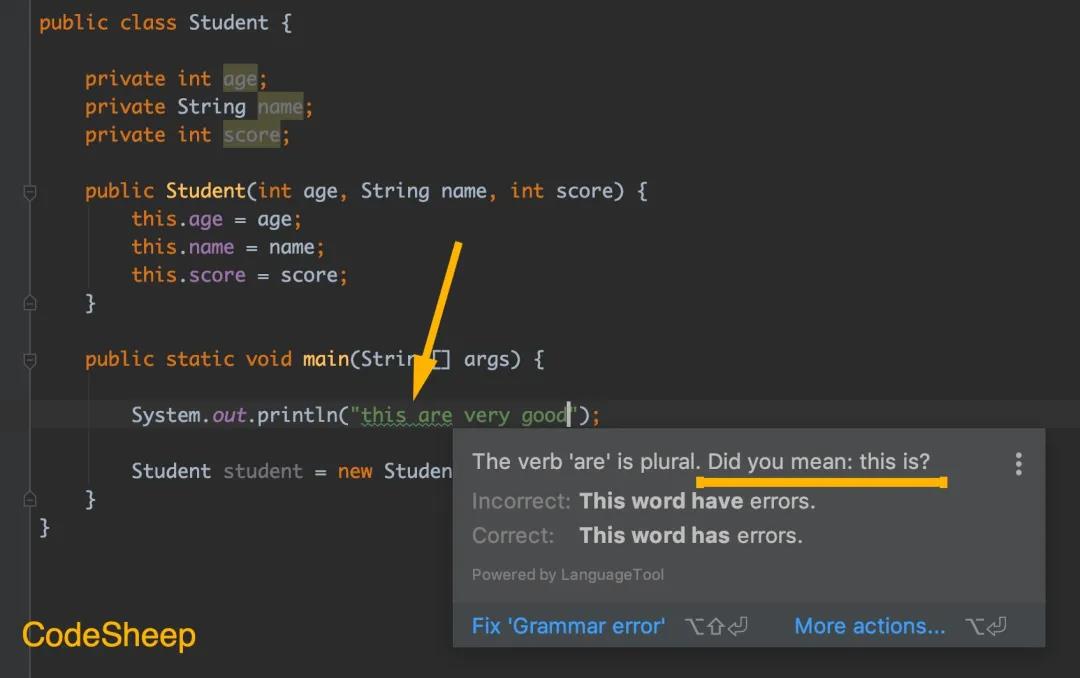Screen dimensions: 1080x678
Task: Click the constructor's closing fold marker
Action: [x=30, y=303]
